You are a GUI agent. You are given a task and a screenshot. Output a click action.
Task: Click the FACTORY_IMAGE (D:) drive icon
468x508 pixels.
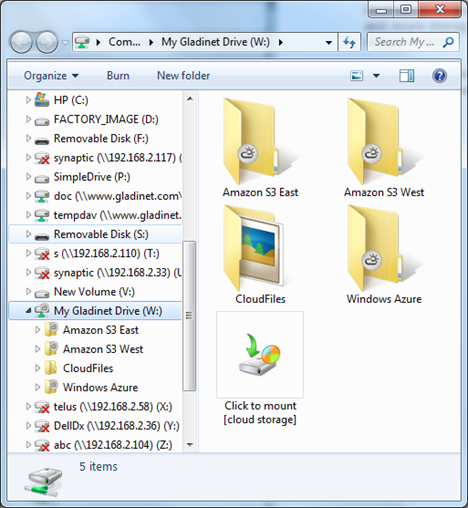pos(42,120)
